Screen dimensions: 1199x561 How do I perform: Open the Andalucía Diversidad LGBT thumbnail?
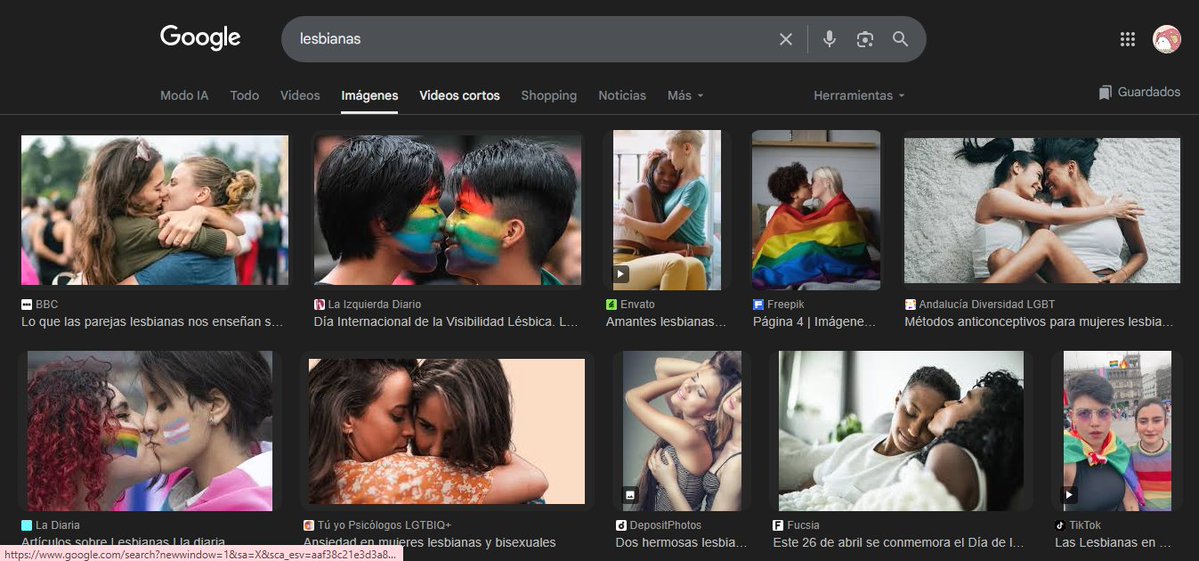(x=1042, y=210)
